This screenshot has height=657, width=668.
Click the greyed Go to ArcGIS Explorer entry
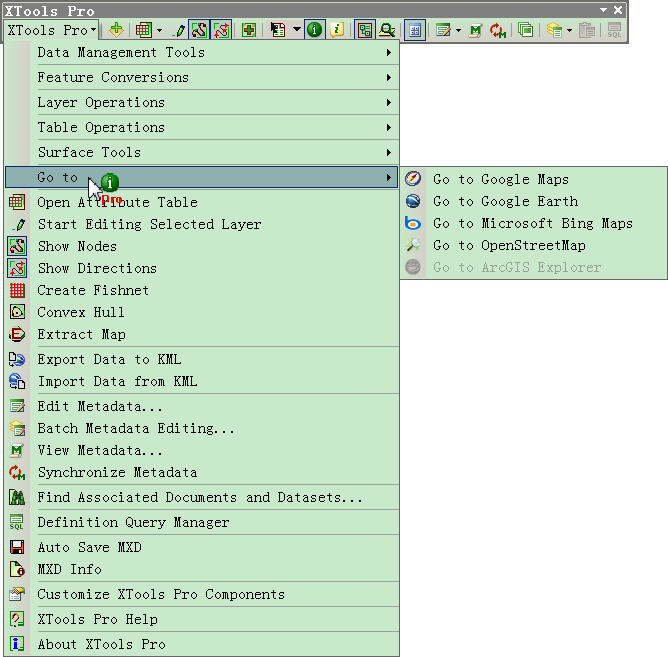[x=534, y=268]
